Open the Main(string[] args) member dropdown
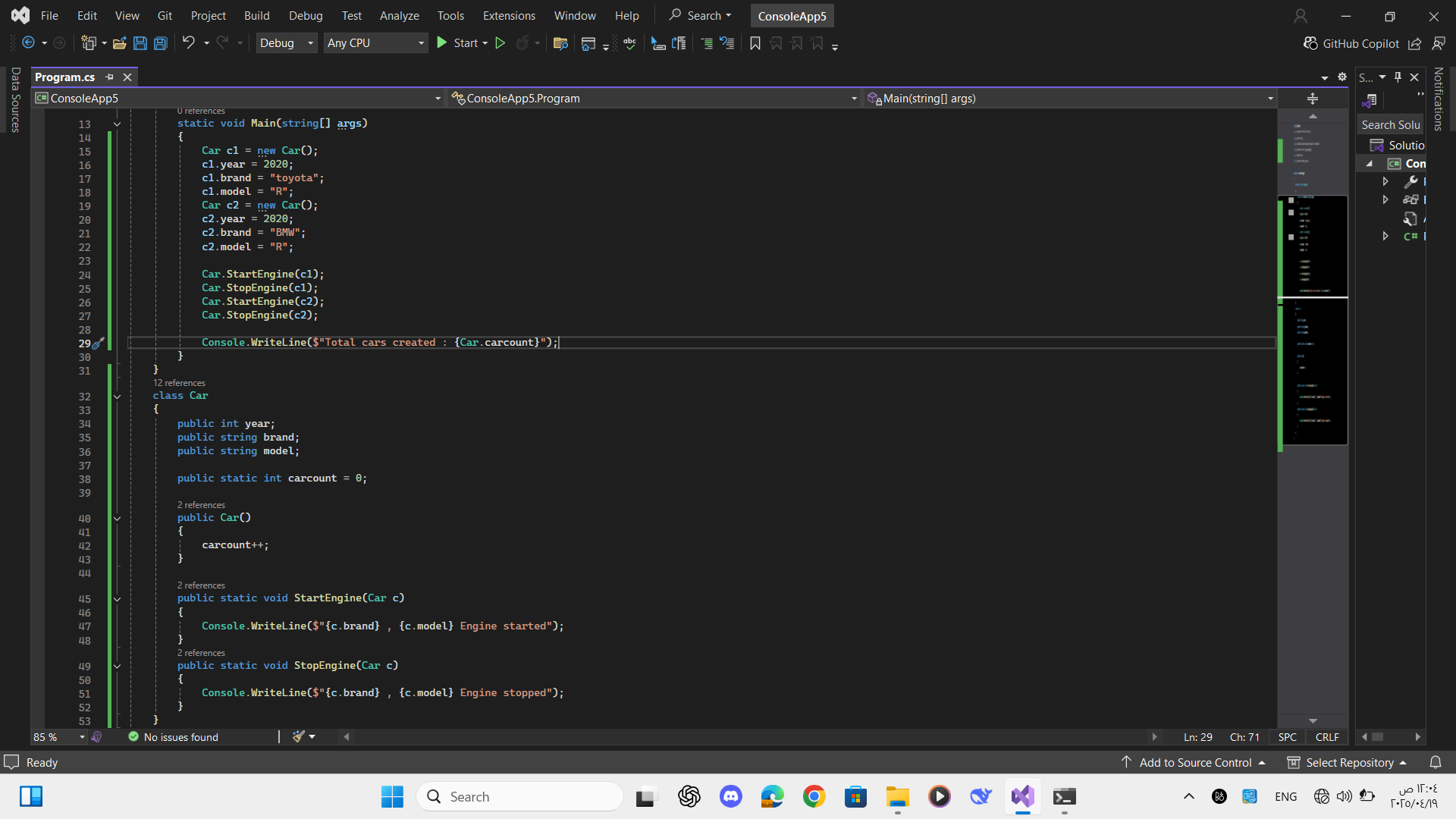Image resolution: width=1456 pixels, height=819 pixels. (x=1070, y=99)
